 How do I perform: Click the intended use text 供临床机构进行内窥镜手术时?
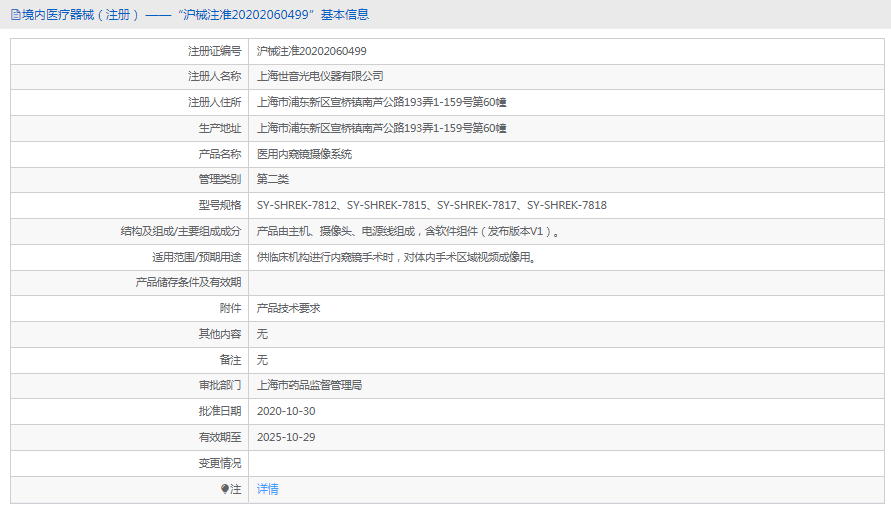point(397,257)
